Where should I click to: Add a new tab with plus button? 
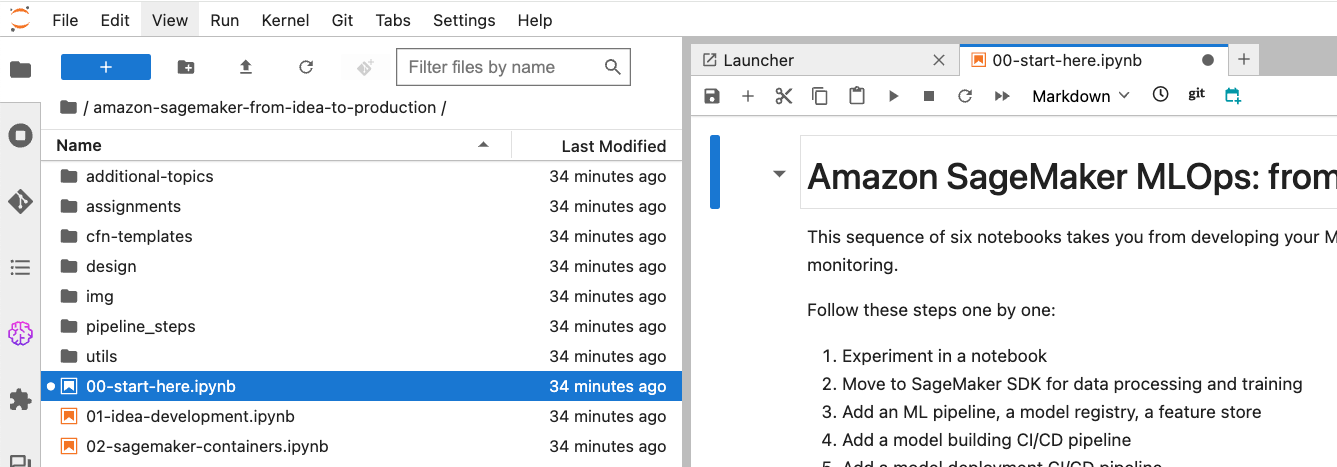tap(1244, 59)
